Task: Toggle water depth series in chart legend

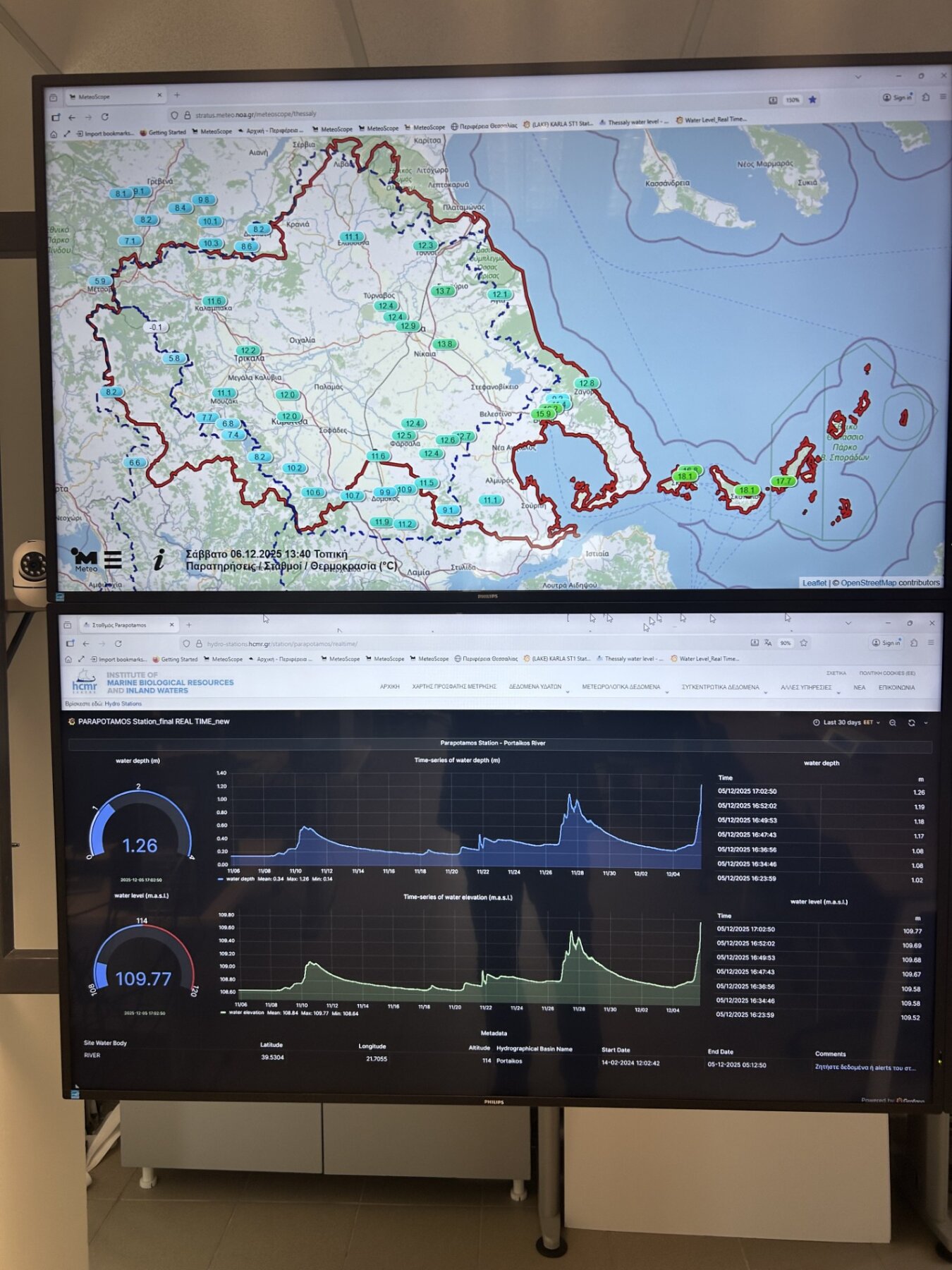Action: (x=240, y=879)
